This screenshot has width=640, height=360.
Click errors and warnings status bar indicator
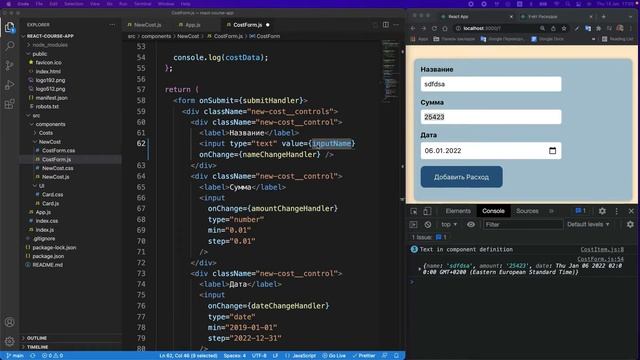coord(53,356)
